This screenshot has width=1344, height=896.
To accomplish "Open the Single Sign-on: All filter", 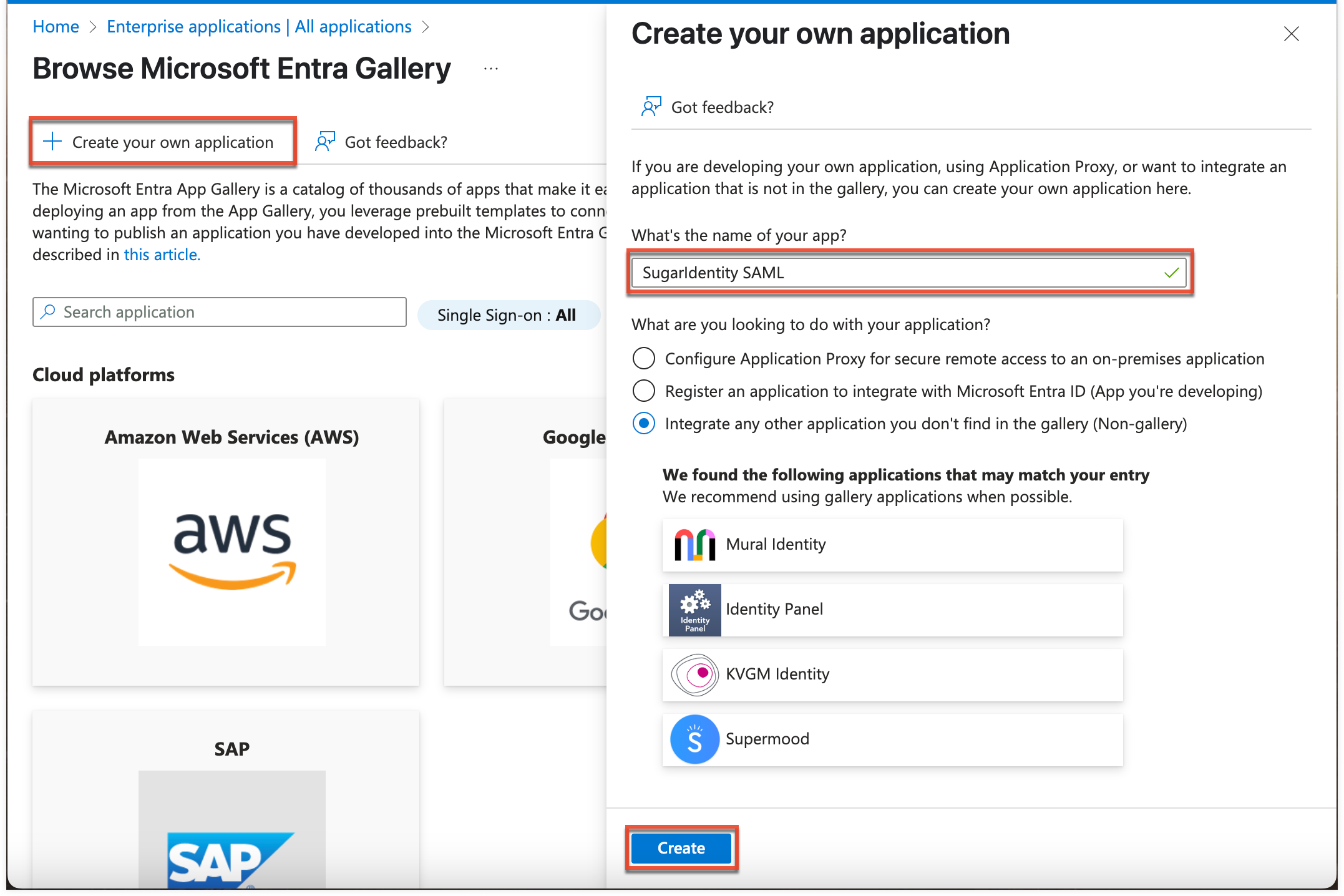I will click(507, 315).
